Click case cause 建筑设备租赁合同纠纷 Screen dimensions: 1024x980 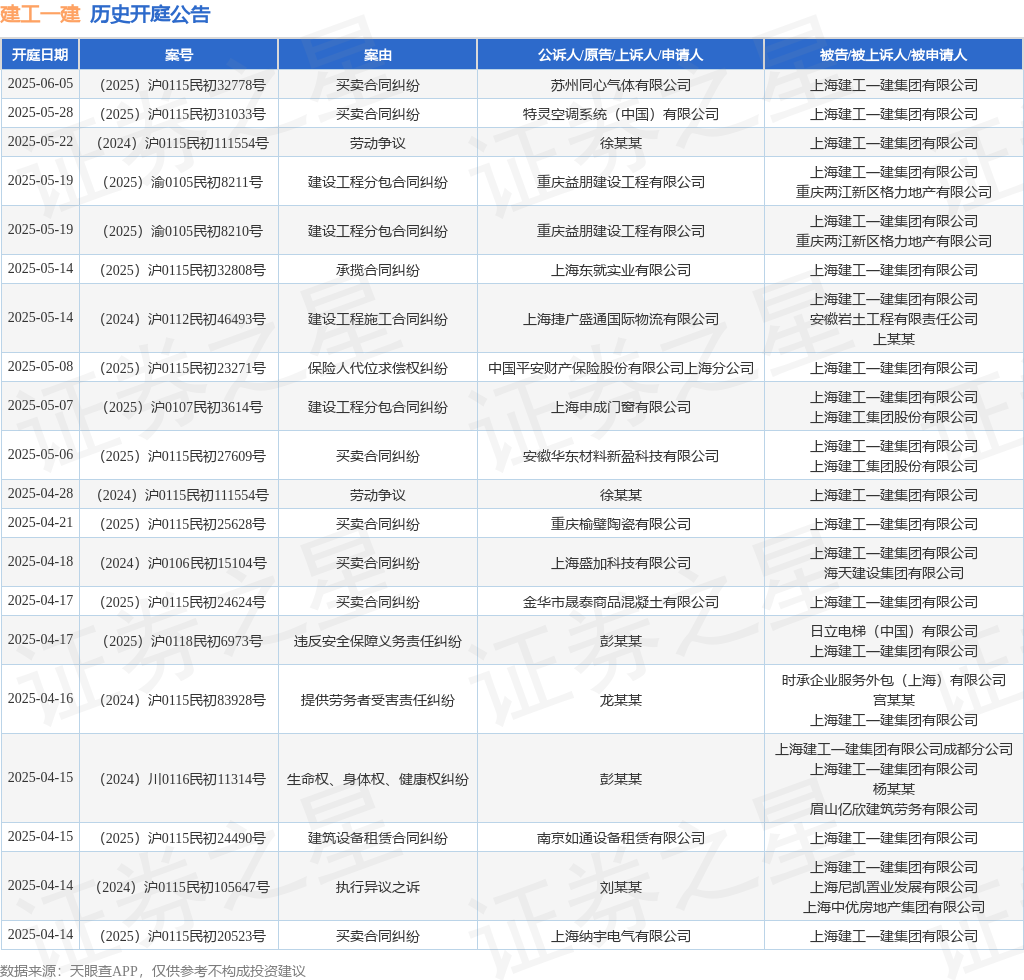click(377, 838)
